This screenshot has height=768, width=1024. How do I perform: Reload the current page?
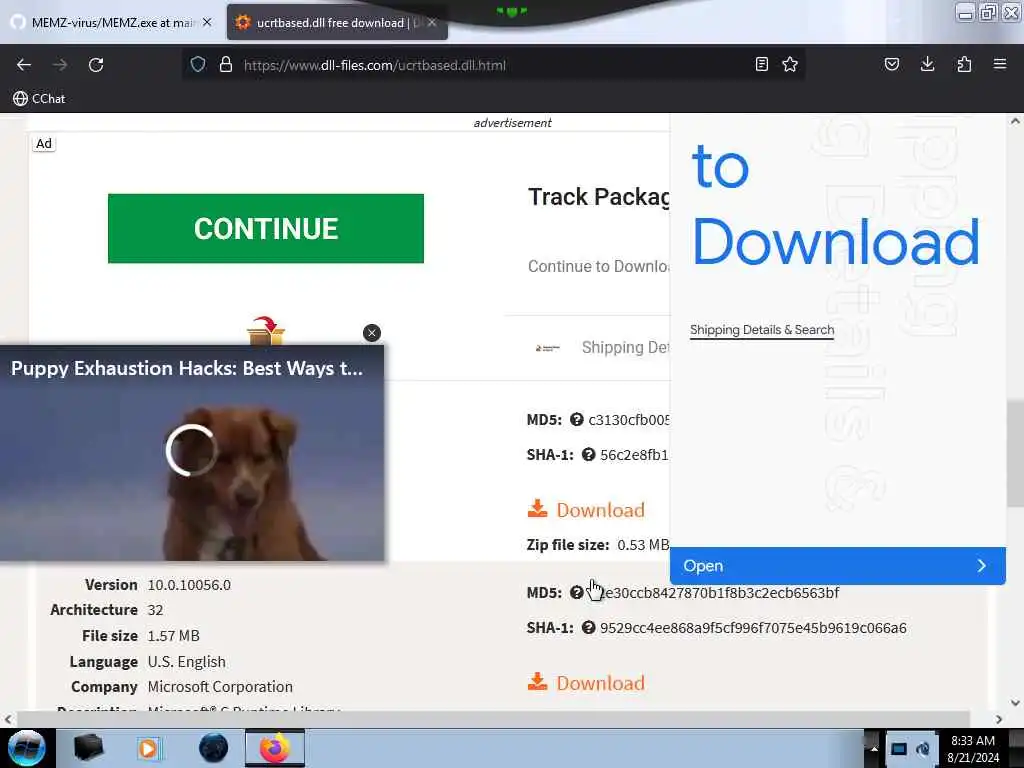[x=96, y=65]
